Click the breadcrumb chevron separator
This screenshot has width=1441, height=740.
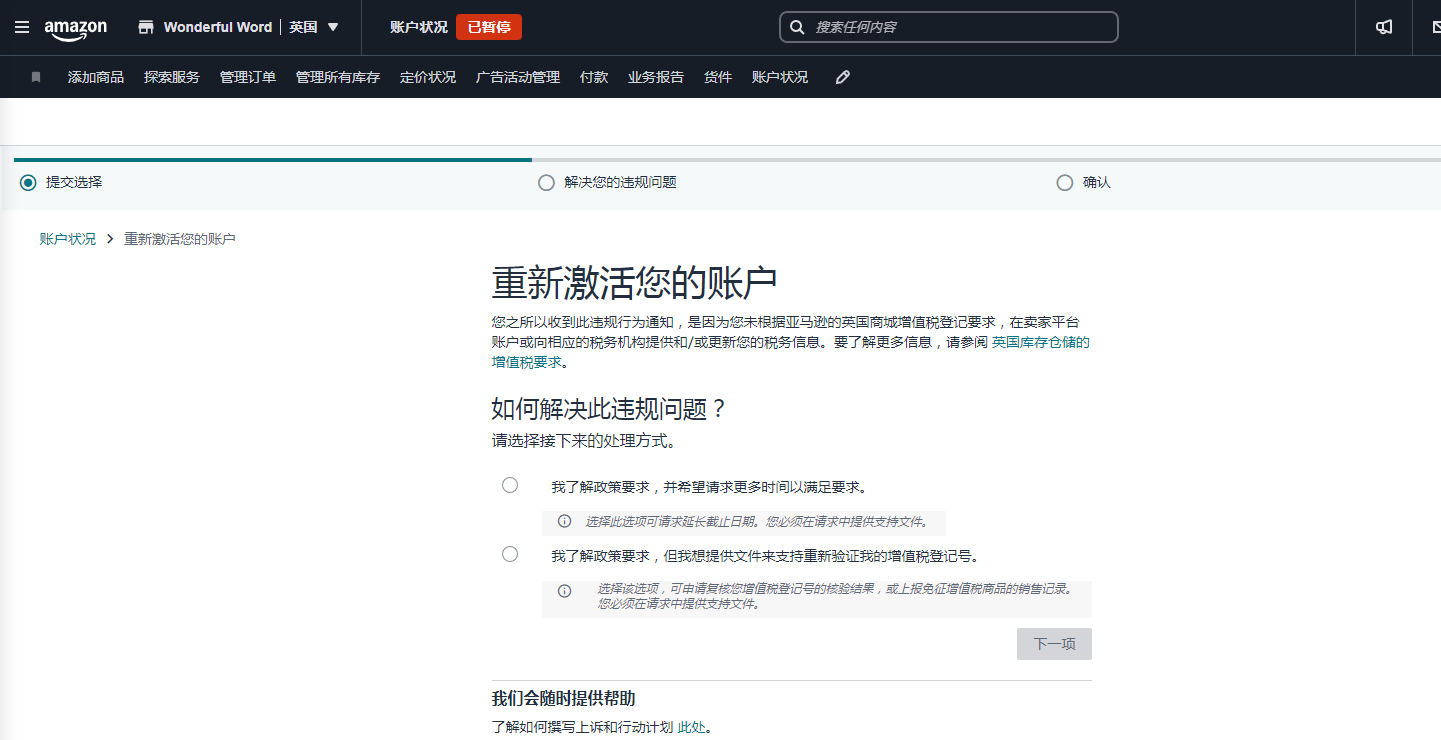pos(110,239)
